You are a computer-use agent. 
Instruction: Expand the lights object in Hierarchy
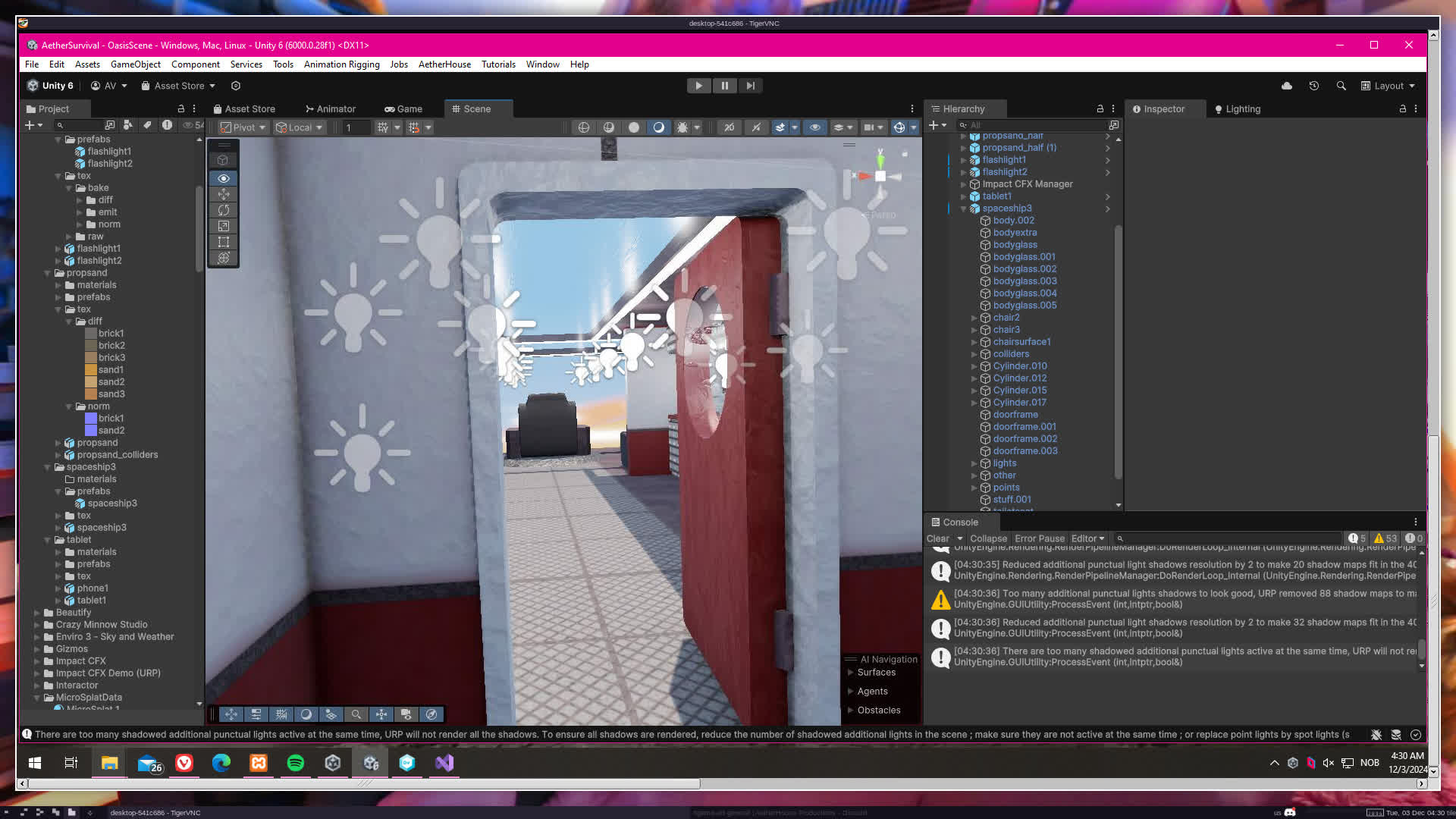[x=974, y=463]
